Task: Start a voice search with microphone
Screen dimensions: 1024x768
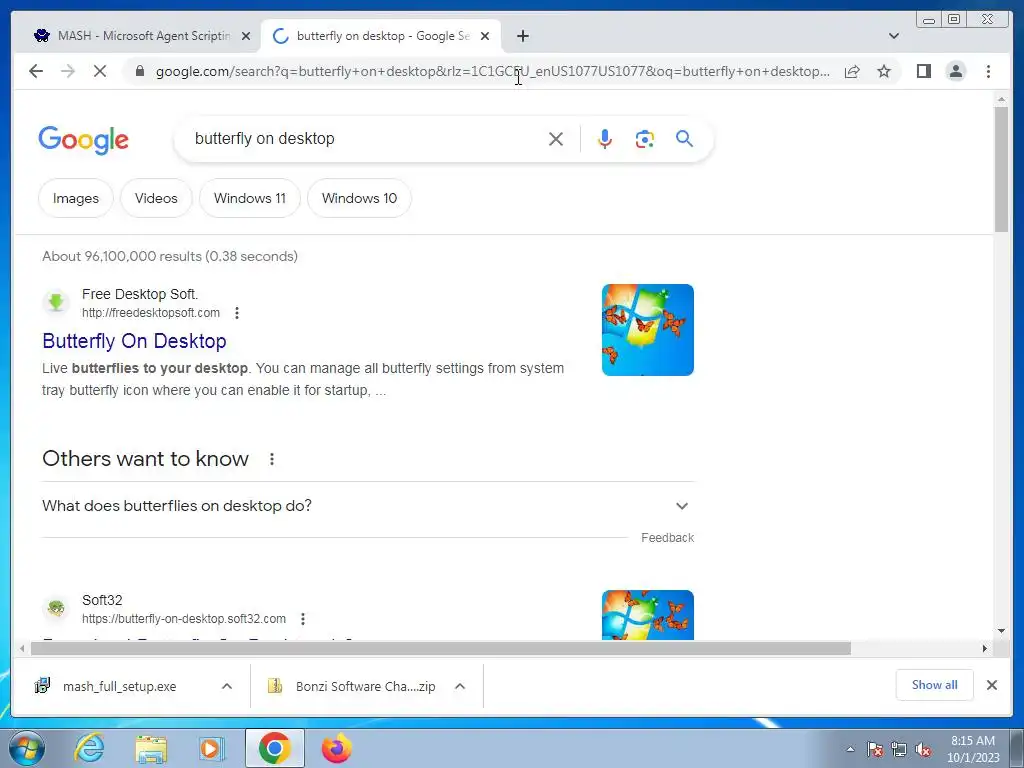Action: 605,139
